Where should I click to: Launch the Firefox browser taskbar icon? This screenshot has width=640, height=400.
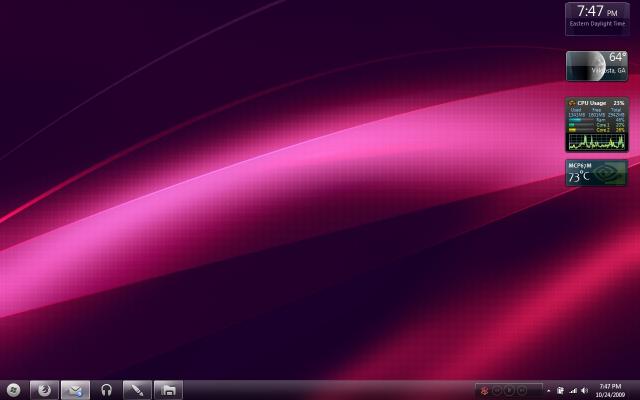click(44, 390)
